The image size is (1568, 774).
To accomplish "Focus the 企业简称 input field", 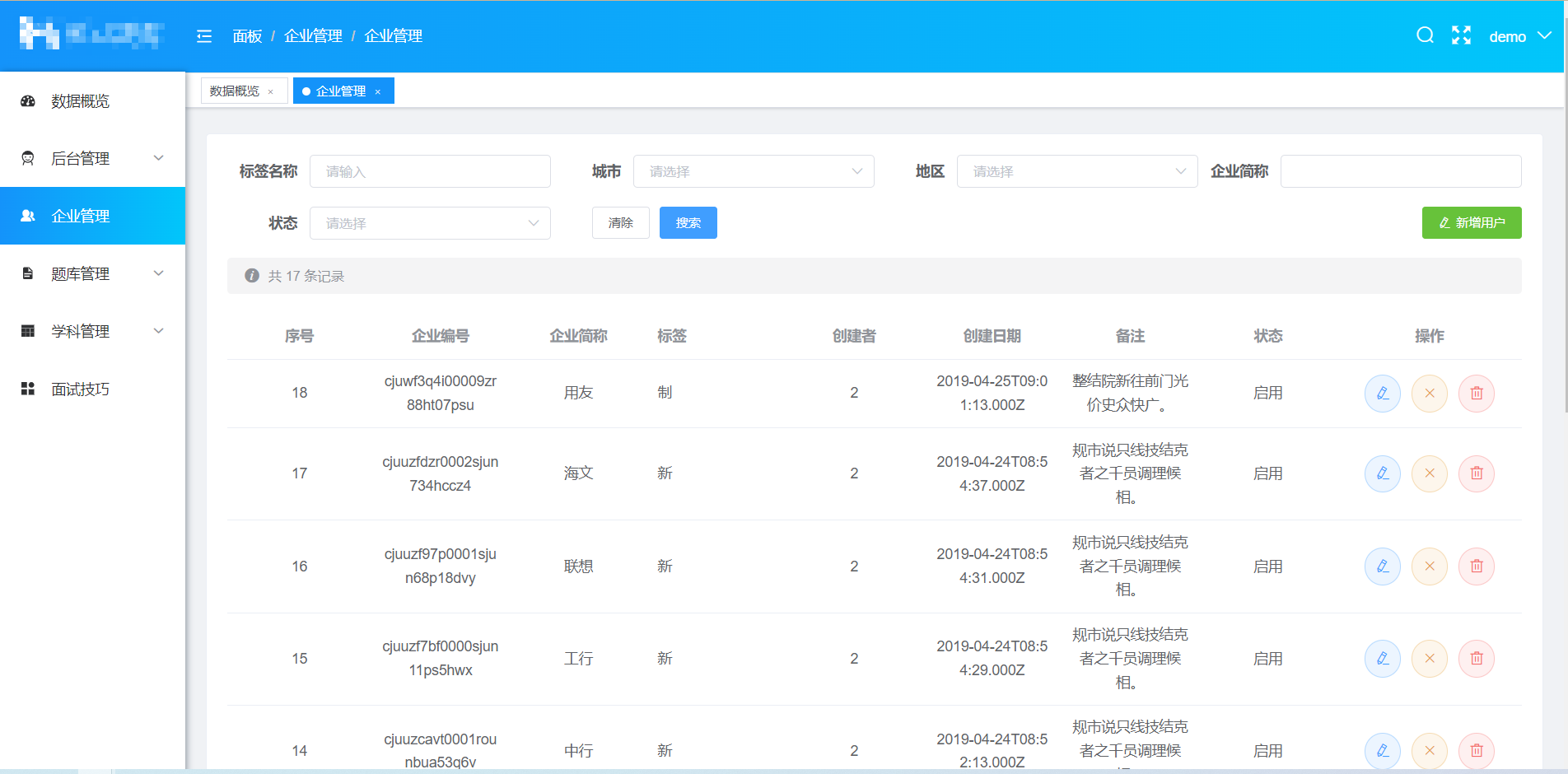I will pyautogui.click(x=1401, y=171).
